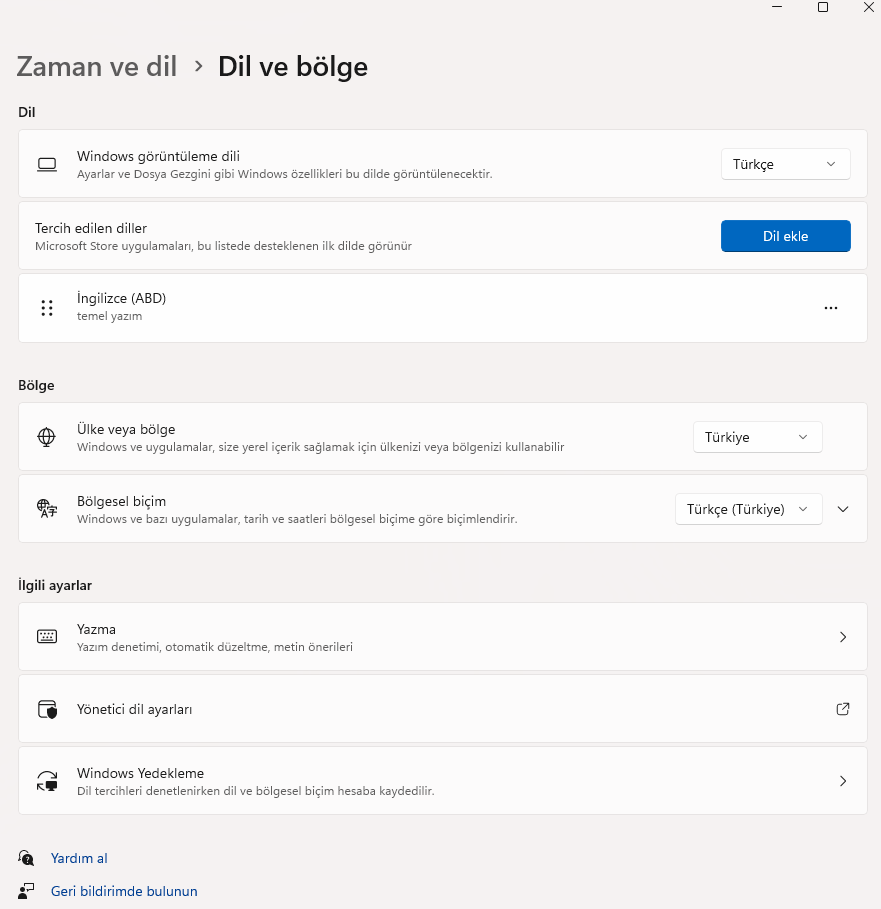
Task: Open the three-dot menu for İngilizce (ABD)
Action: point(831,308)
